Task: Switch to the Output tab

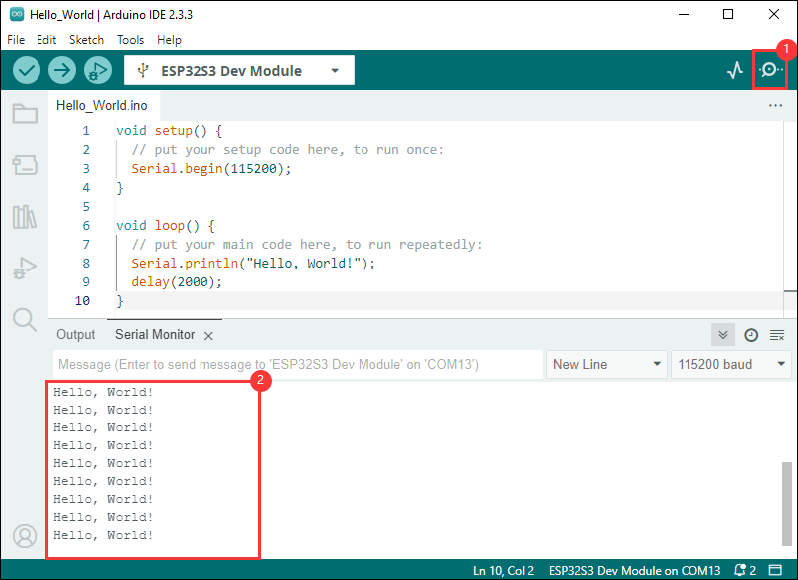Action: pyautogui.click(x=76, y=335)
